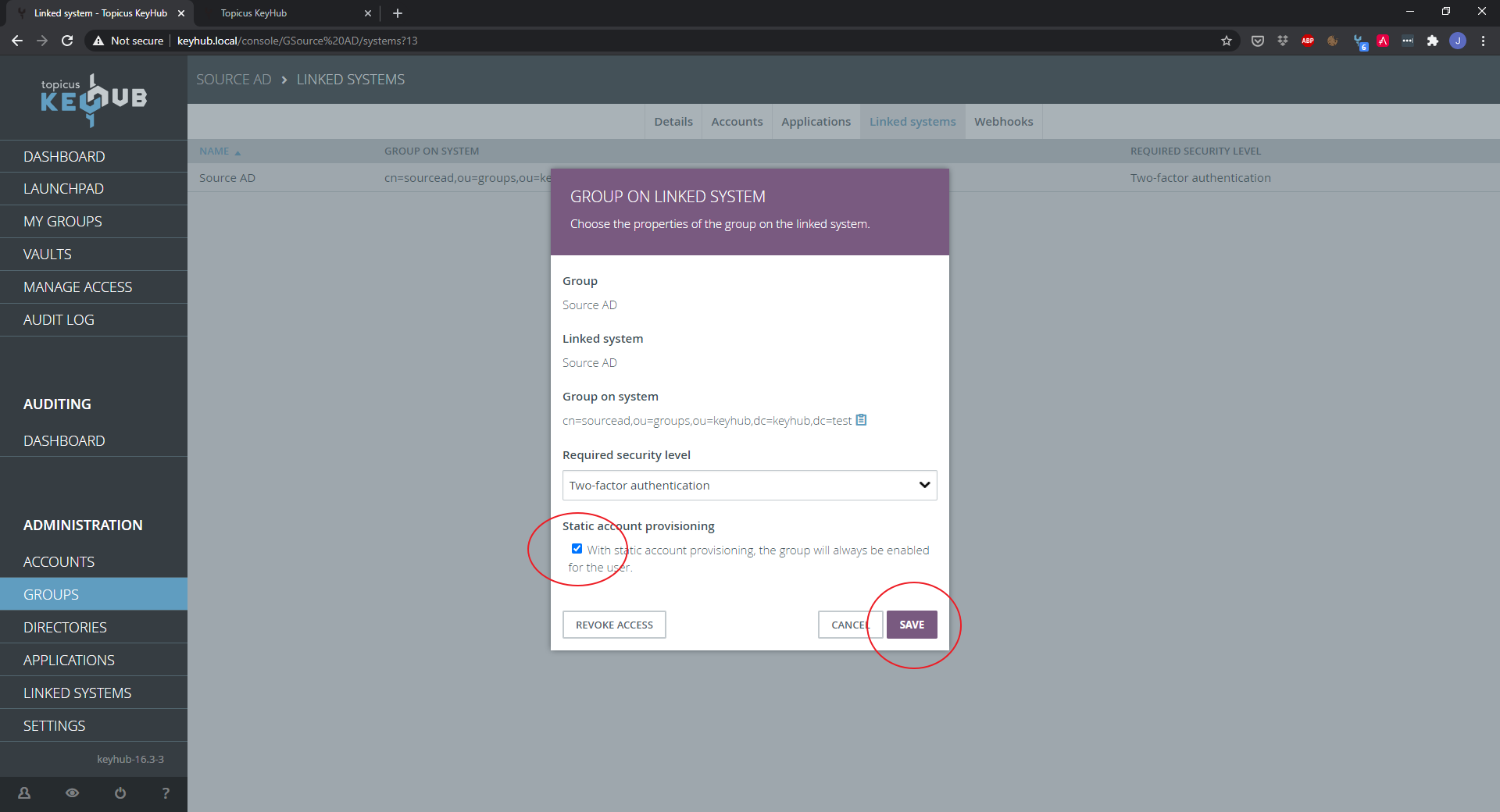Screen dimensions: 1500x812
Task: Click Two-factor authentication cell in table
Action: point(1201,178)
